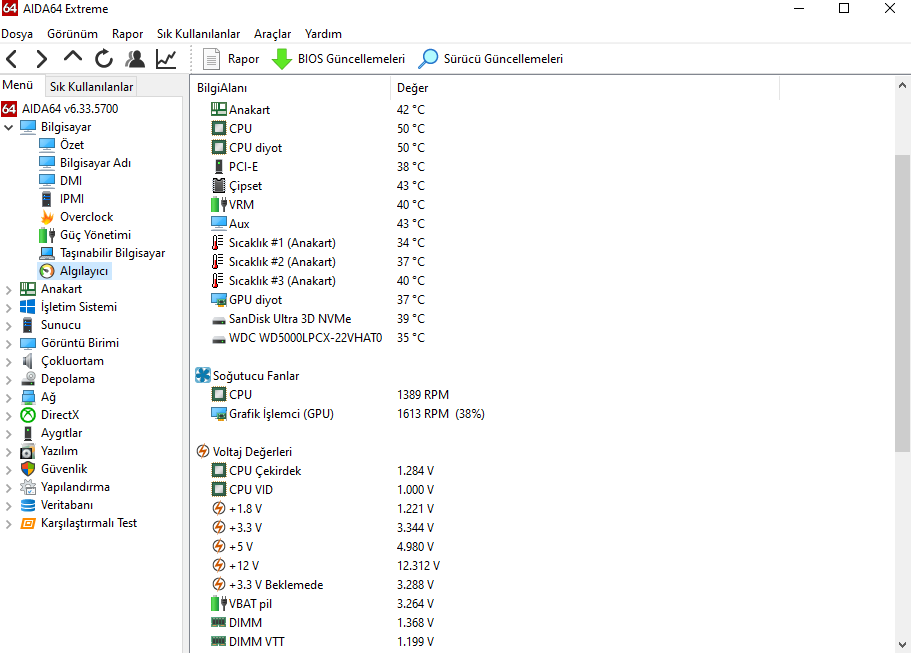Click the up-level arrow toolbar icon
This screenshot has width=911, height=653.
click(73, 57)
